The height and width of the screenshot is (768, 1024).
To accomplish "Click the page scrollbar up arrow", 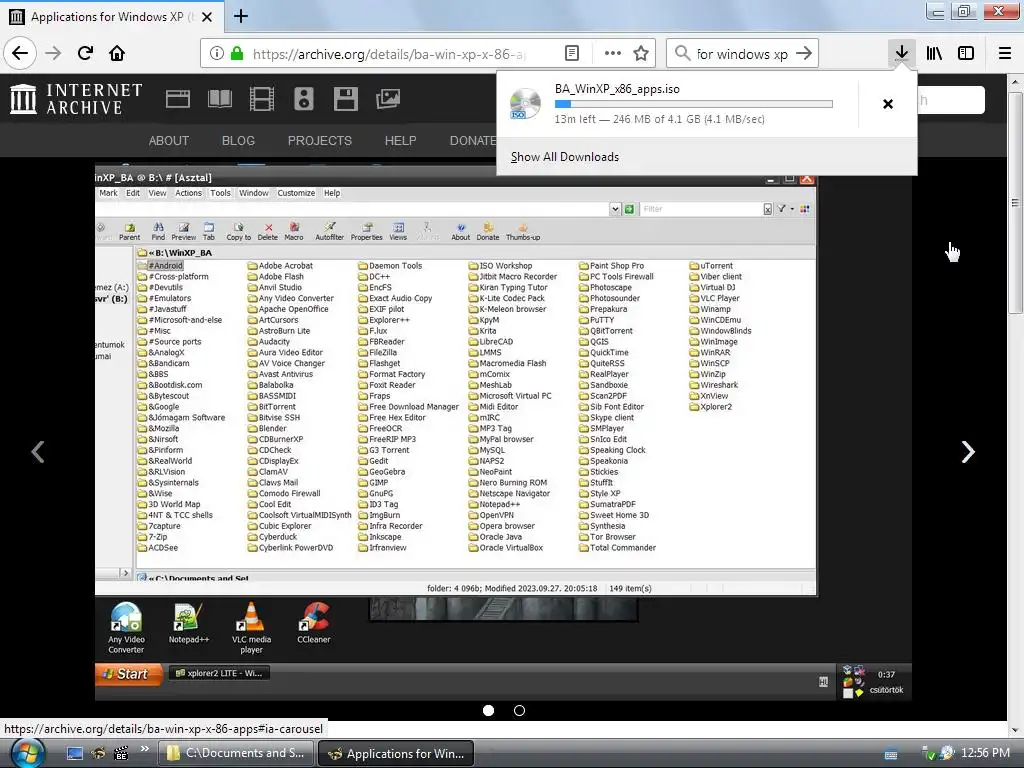I will point(1016,82).
